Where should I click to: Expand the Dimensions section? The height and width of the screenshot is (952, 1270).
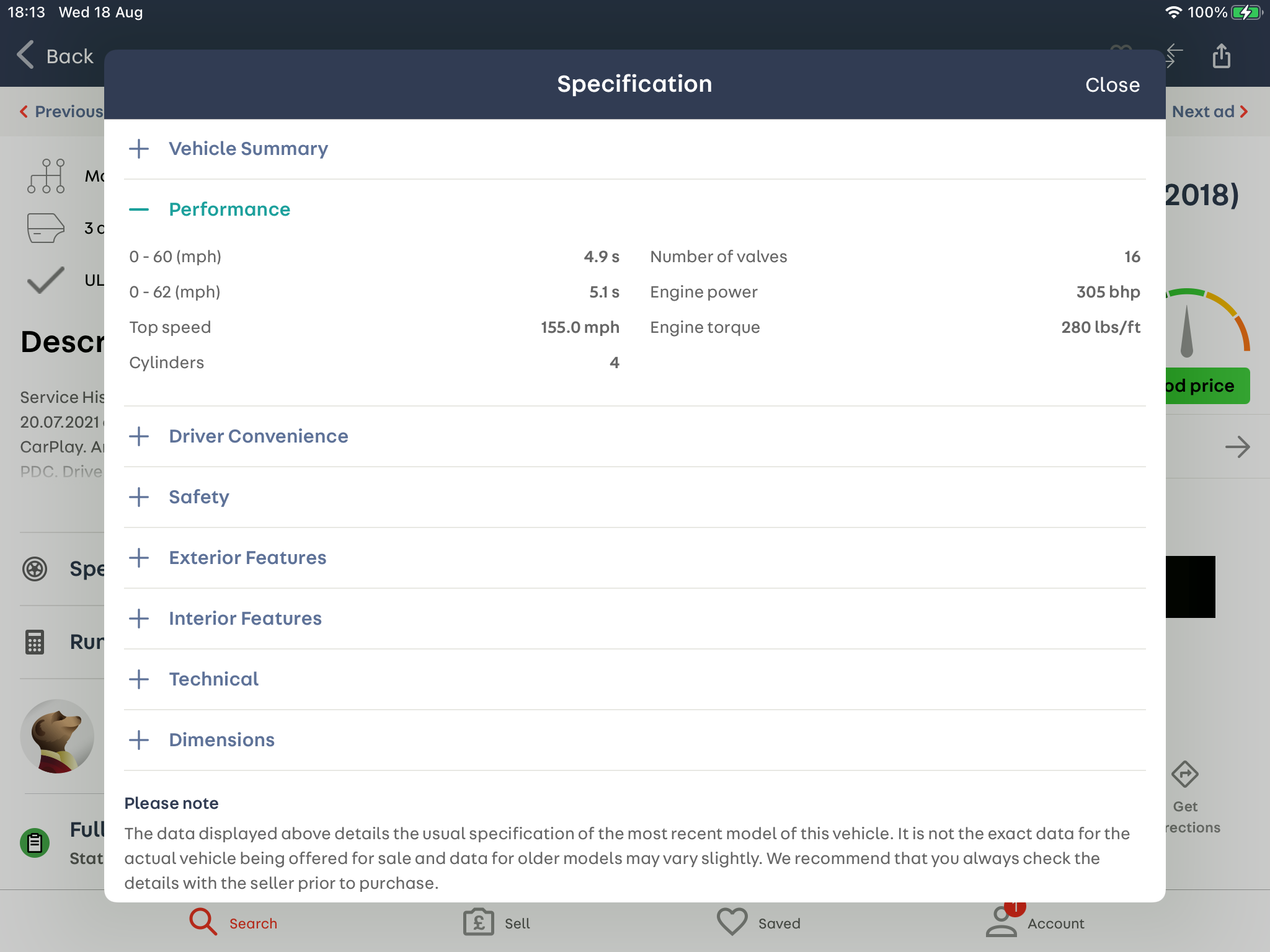coord(221,740)
